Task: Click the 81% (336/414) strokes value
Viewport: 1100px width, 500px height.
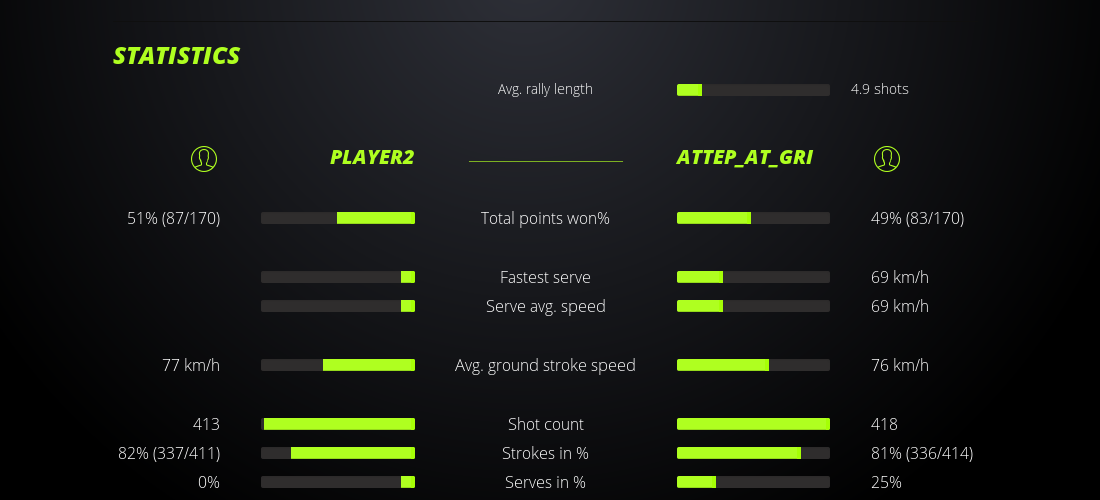Action: (922, 453)
